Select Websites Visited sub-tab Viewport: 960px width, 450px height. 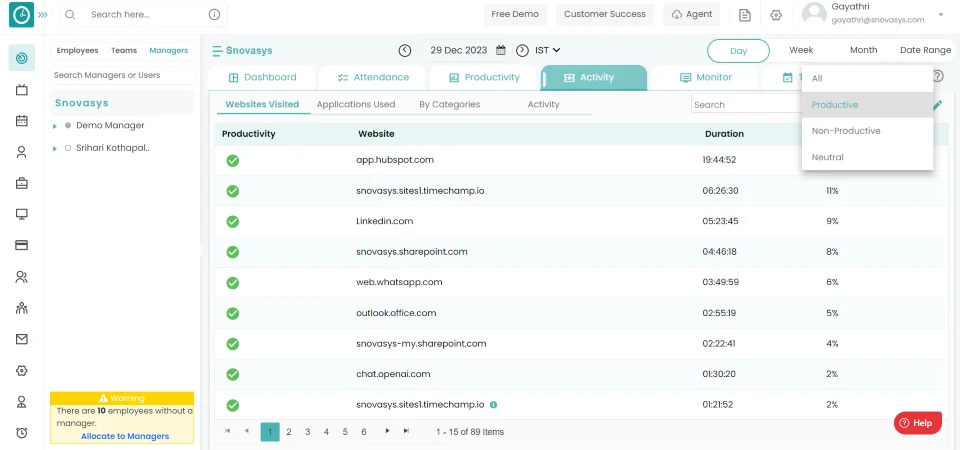click(262, 104)
